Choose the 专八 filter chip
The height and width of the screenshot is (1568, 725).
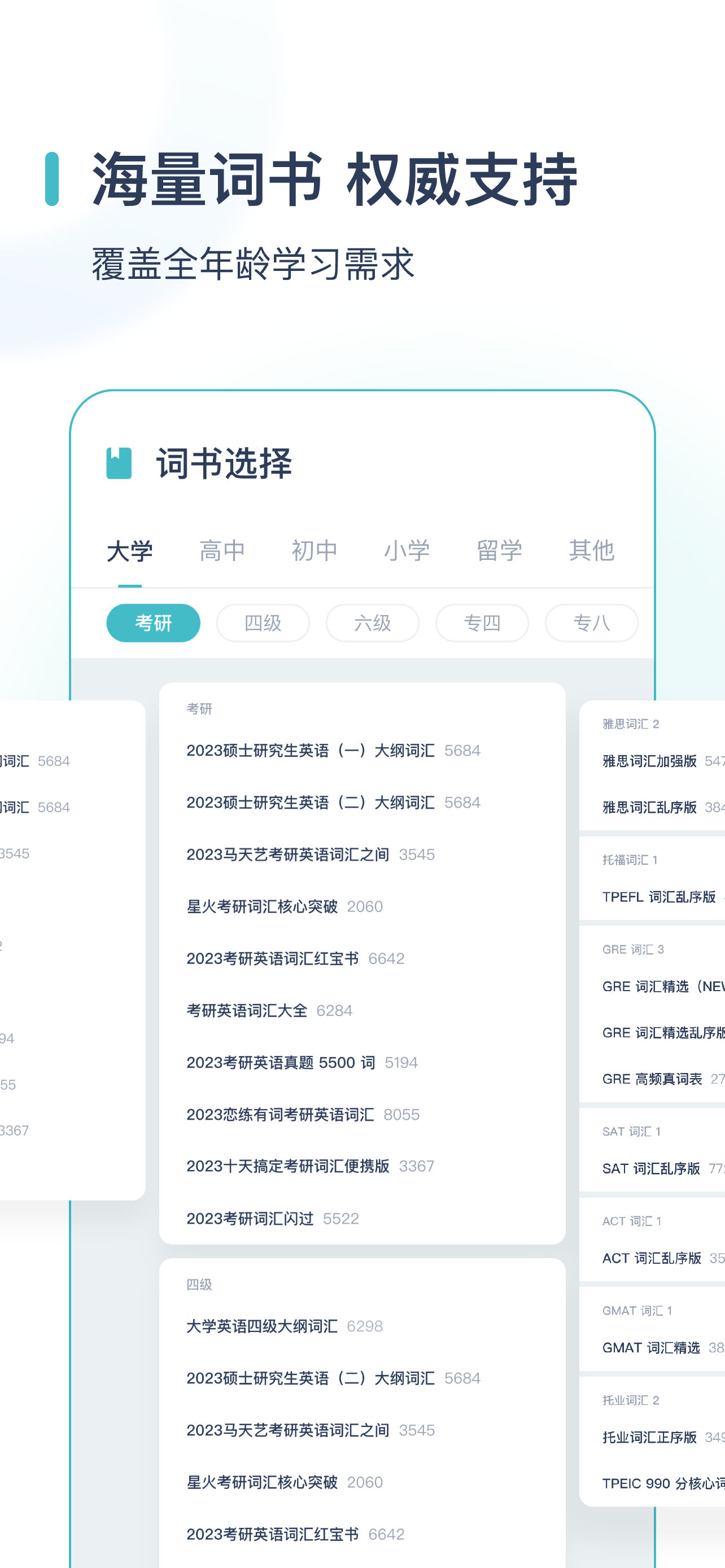pos(592,623)
